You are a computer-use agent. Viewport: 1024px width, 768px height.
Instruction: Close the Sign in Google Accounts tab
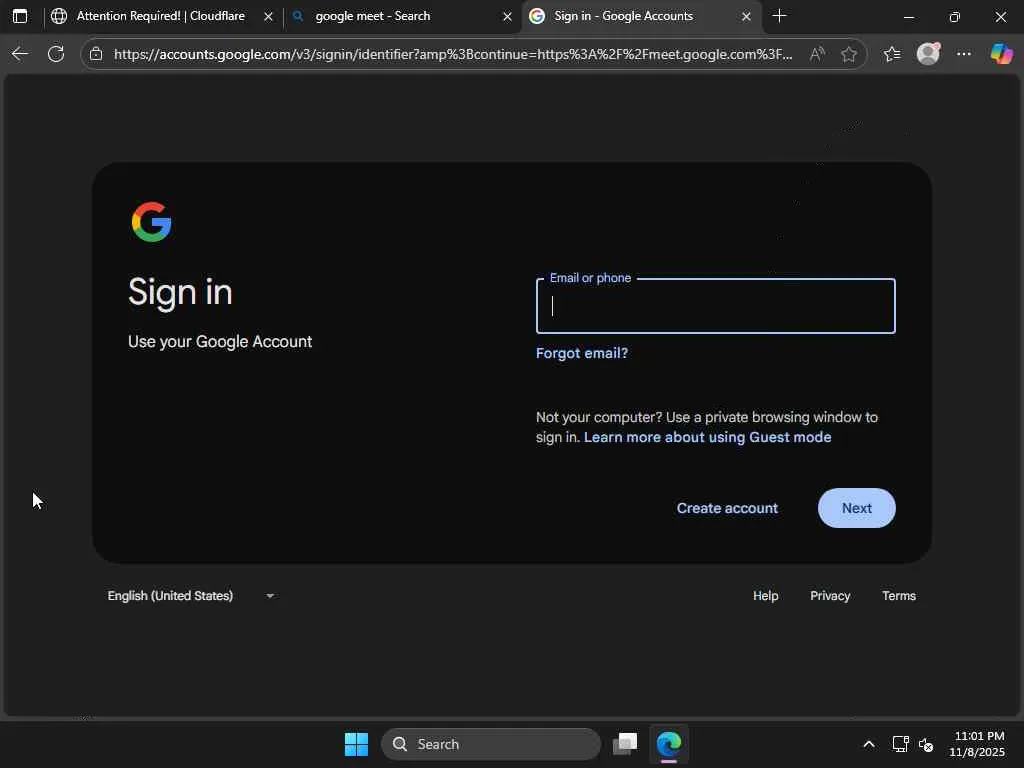pos(746,17)
